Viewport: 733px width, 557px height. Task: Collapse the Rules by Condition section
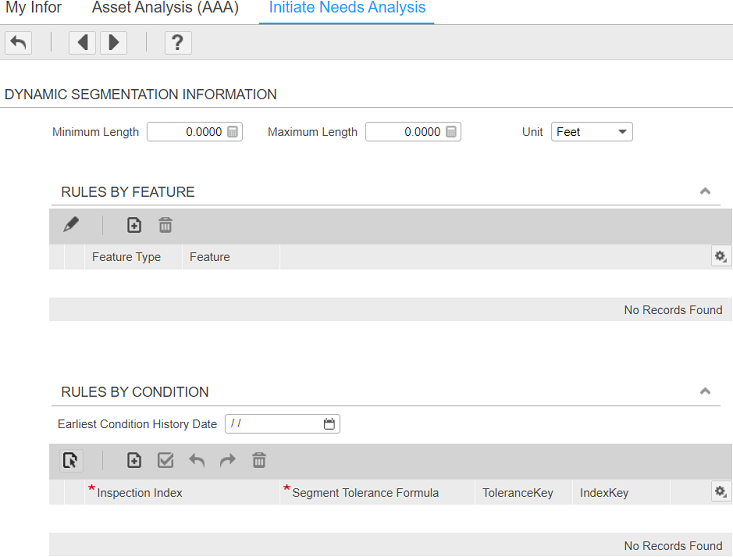click(705, 391)
